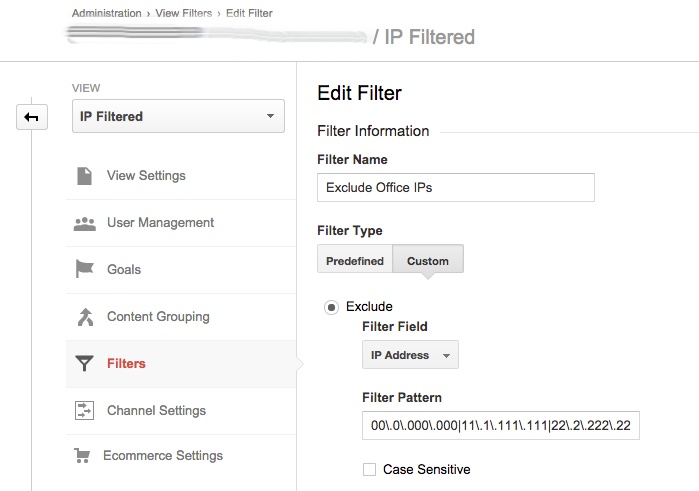Switch to the Predefined filter type
699x491 pixels.
355,261
